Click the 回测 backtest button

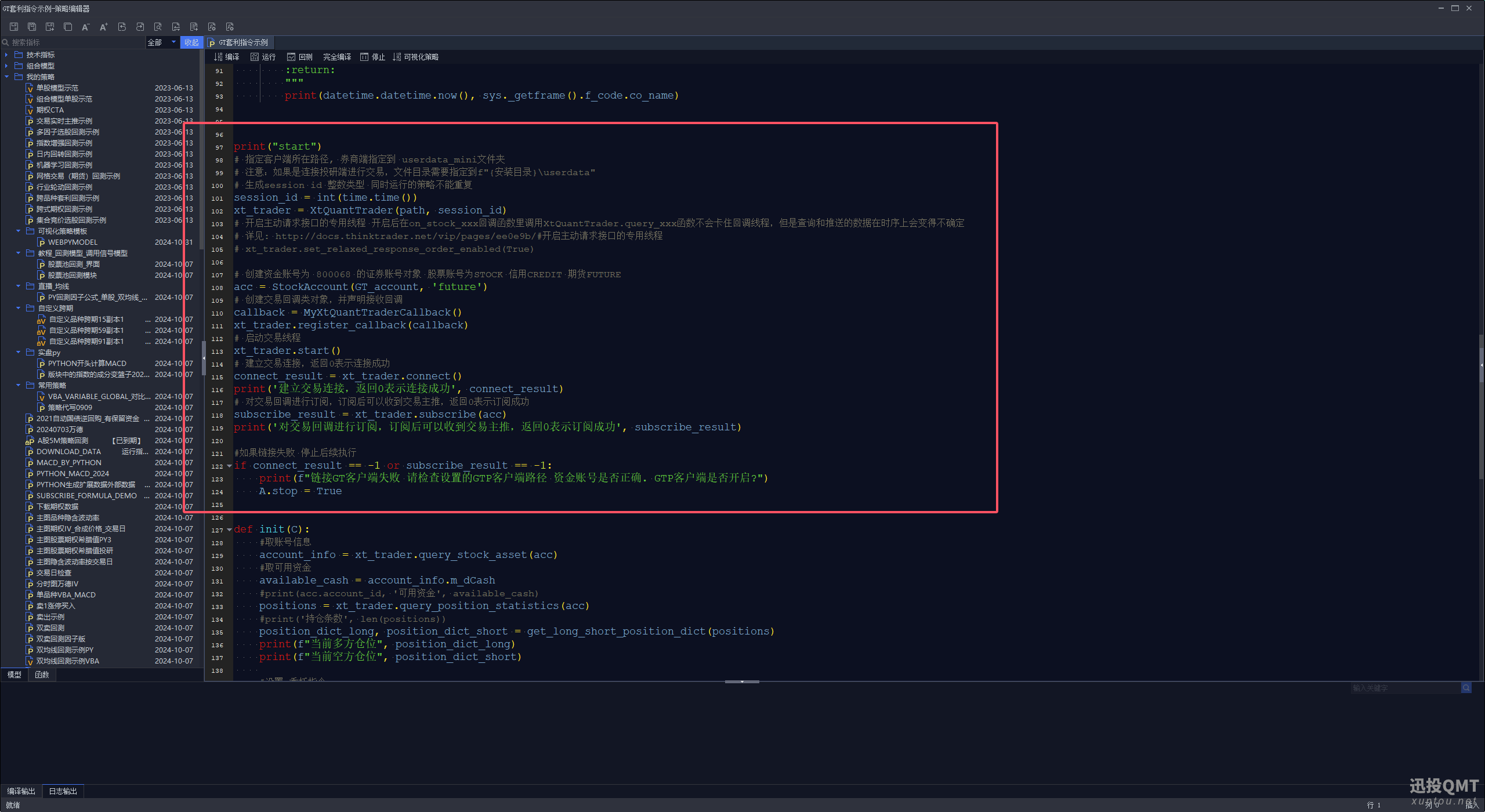pyautogui.click(x=300, y=57)
